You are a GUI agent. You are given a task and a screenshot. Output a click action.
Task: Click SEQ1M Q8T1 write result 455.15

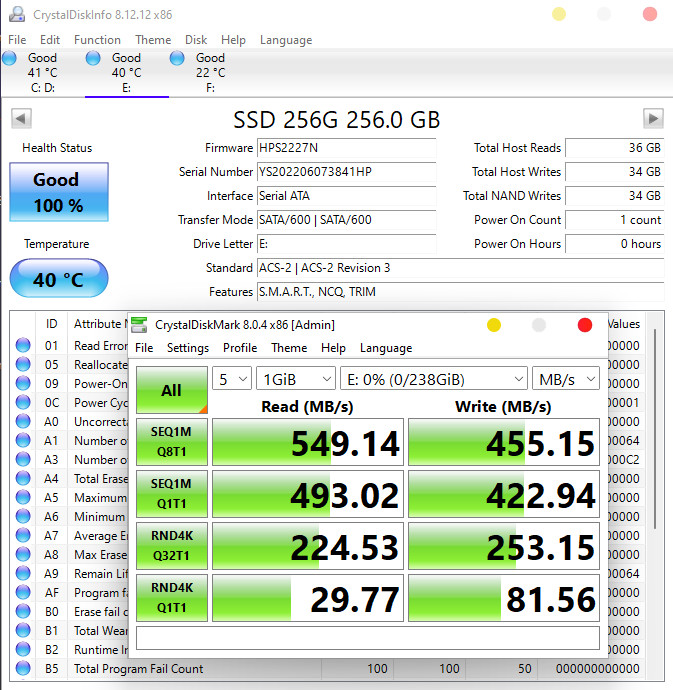pos(504,442)
